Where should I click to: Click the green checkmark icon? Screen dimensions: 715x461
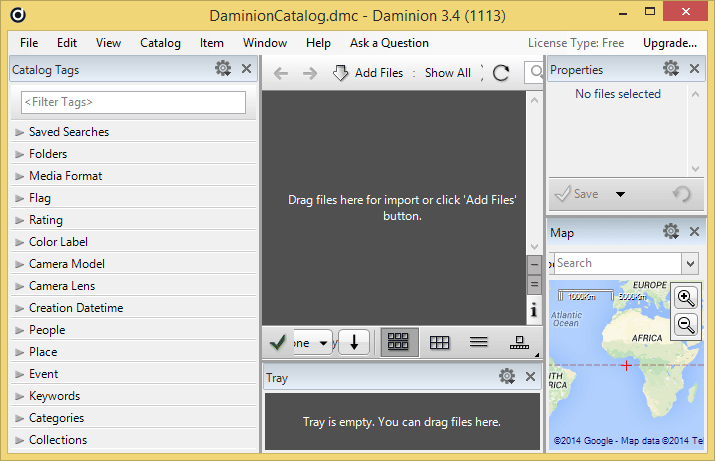pyautogui.click(x=278, y=342)
